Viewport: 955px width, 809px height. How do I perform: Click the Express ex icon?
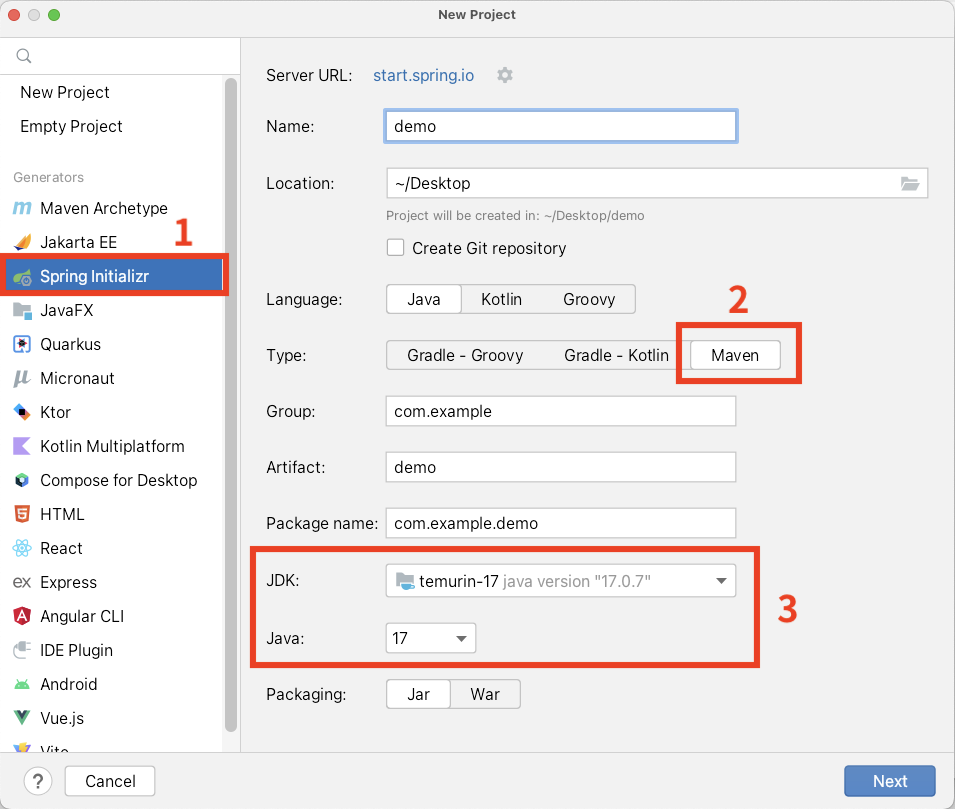click(x=22, y=582)
